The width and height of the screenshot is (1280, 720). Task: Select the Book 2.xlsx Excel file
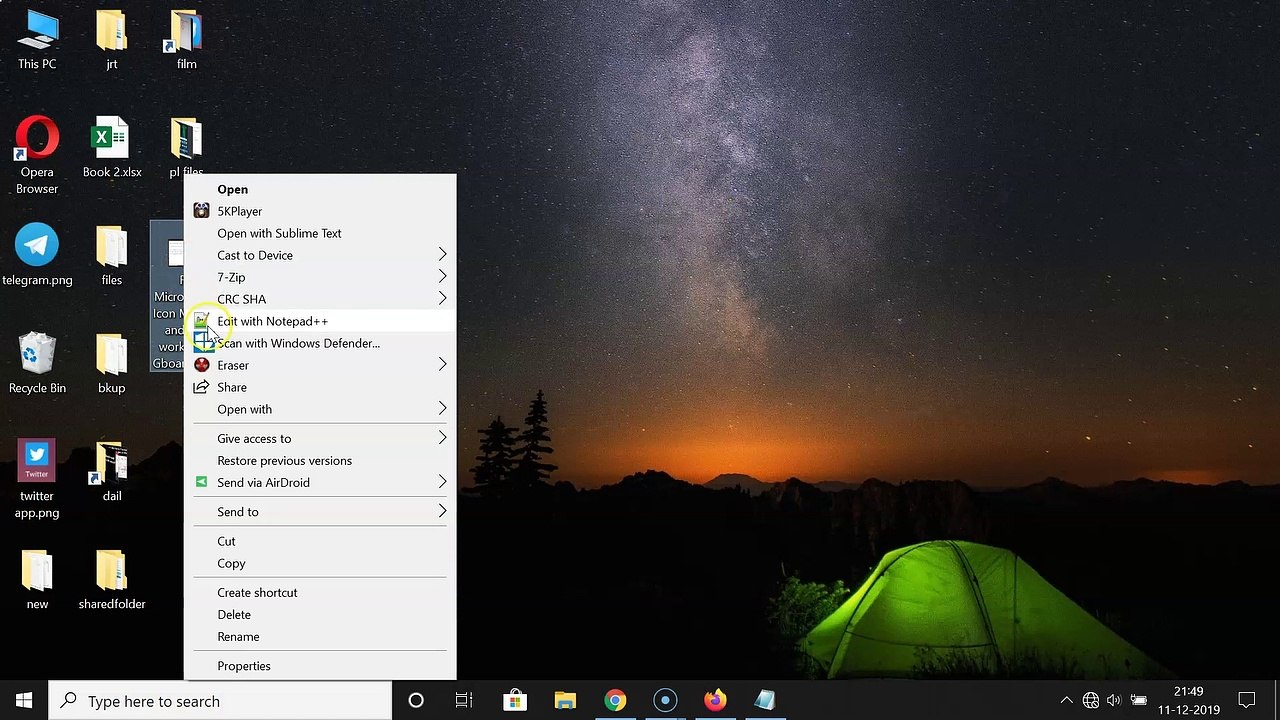coord(112,147)
